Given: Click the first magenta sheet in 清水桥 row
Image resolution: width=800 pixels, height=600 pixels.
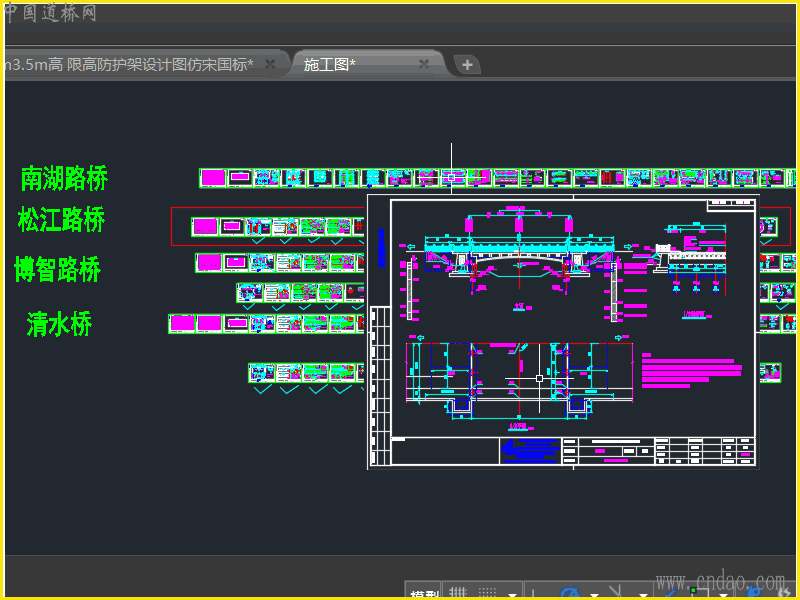Looking at the screenshot, I should click(x=181, y=324).
